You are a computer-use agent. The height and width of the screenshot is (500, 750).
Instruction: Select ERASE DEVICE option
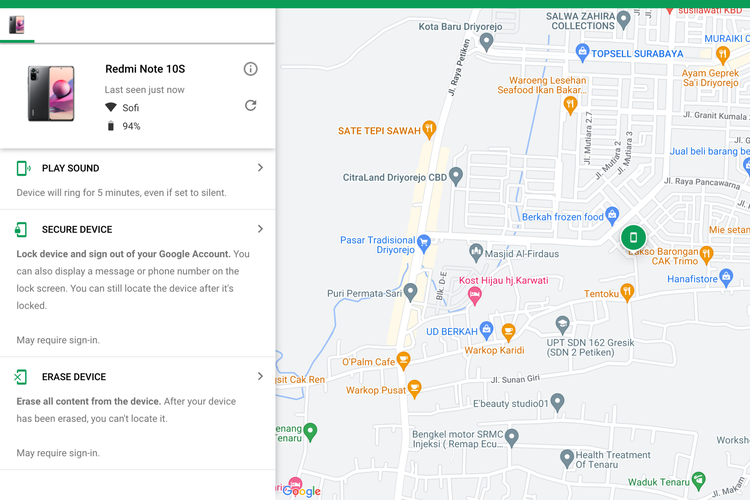click(x=74, y=377)
